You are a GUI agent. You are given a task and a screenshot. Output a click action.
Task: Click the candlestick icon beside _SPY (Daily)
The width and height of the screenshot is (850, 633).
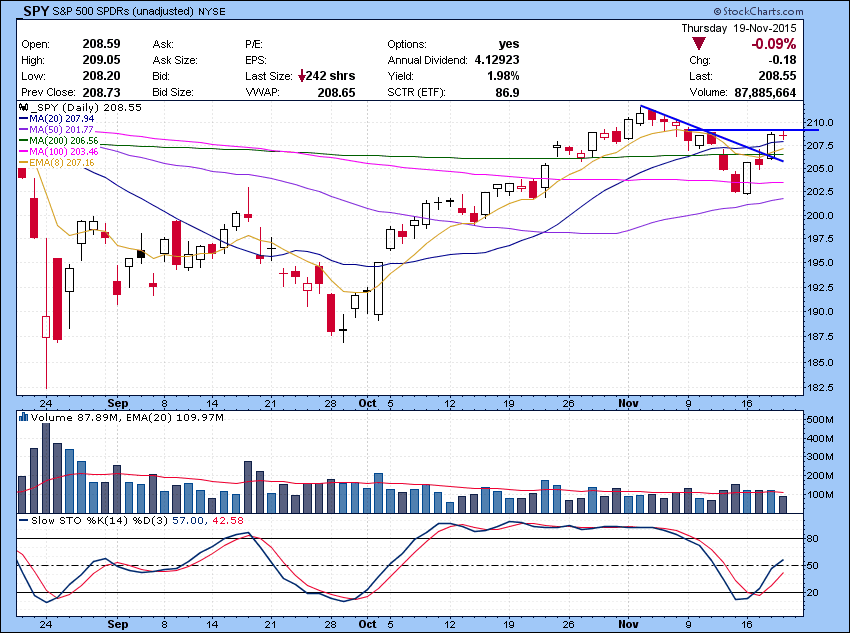click(23, 107)
